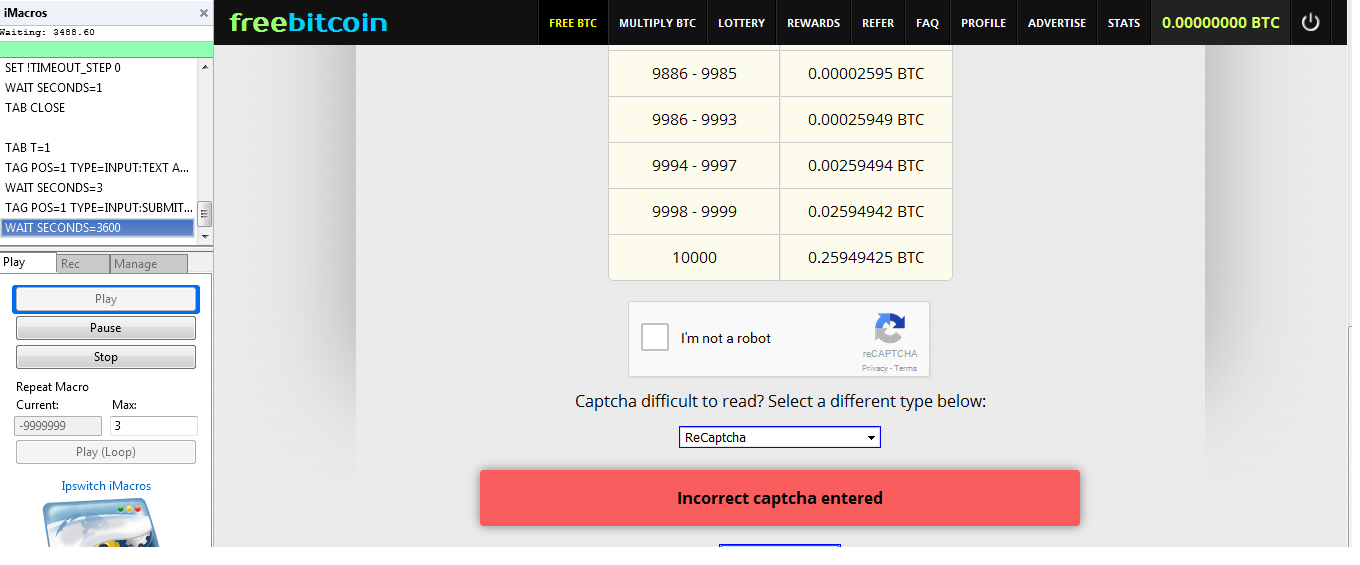Open reCAPTCHA Privacy link
Viewport: 1360px width, 565px height.
coord(875,368)
